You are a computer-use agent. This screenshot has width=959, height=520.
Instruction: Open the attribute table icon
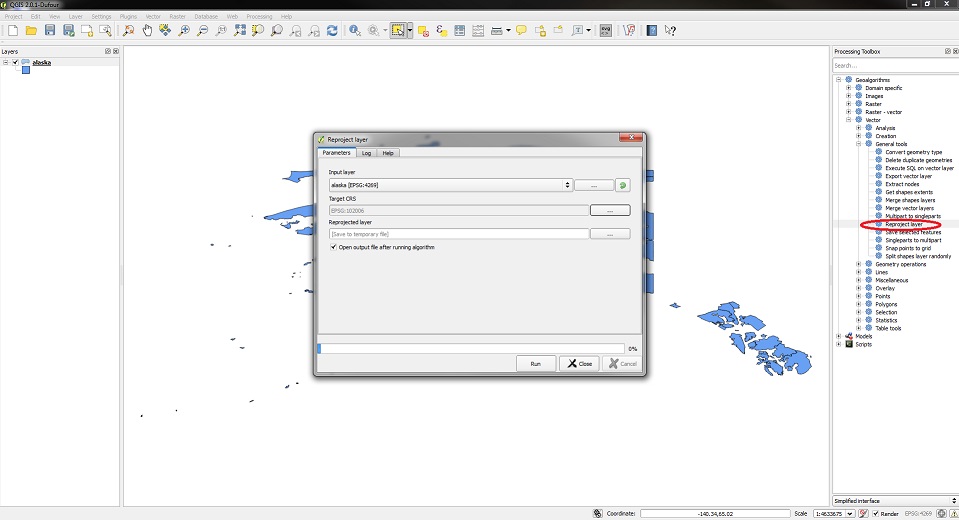click(460, 30)
